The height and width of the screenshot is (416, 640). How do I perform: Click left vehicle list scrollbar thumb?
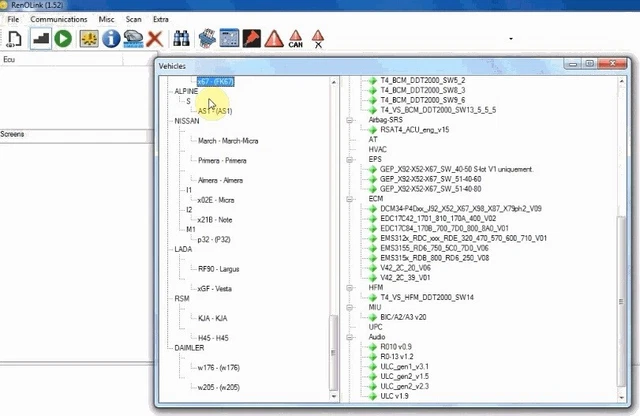(x=333, y=352)
